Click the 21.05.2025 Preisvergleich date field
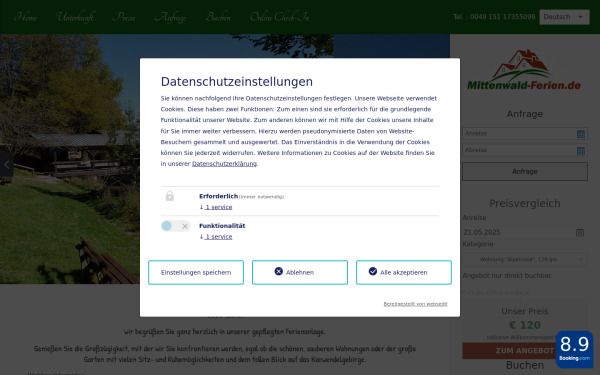Image resolution: width=600 pixels, height=375 pixels. click(x=525, y=232)
